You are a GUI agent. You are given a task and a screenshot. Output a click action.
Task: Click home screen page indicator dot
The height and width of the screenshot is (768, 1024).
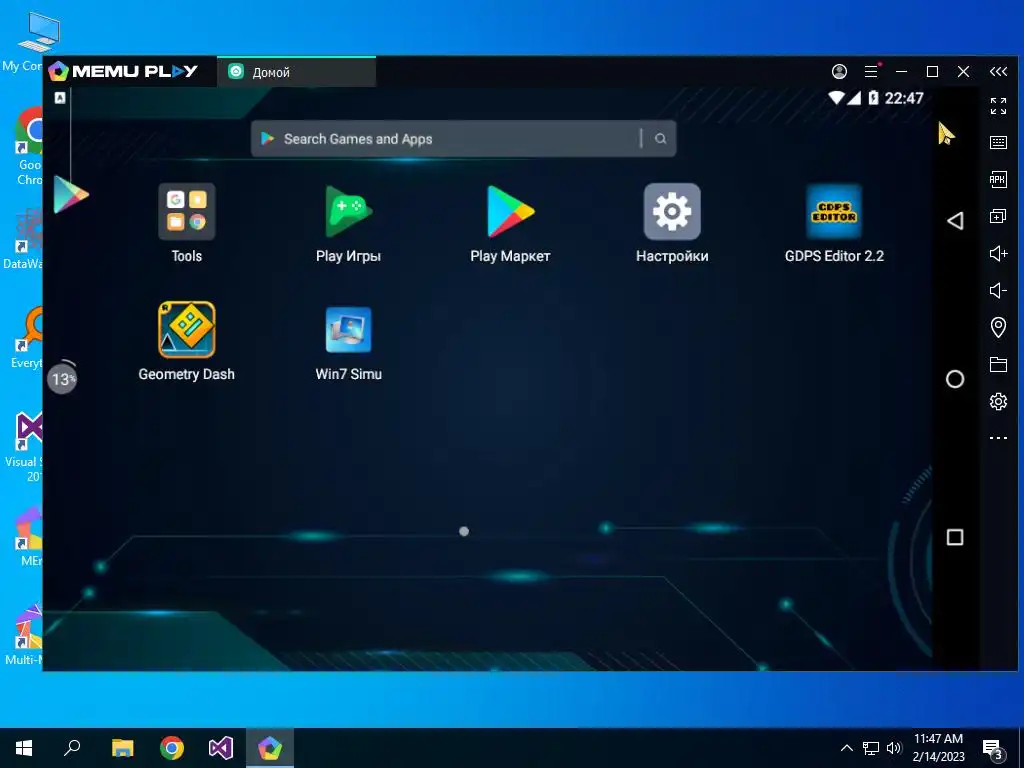pos(464,532)
